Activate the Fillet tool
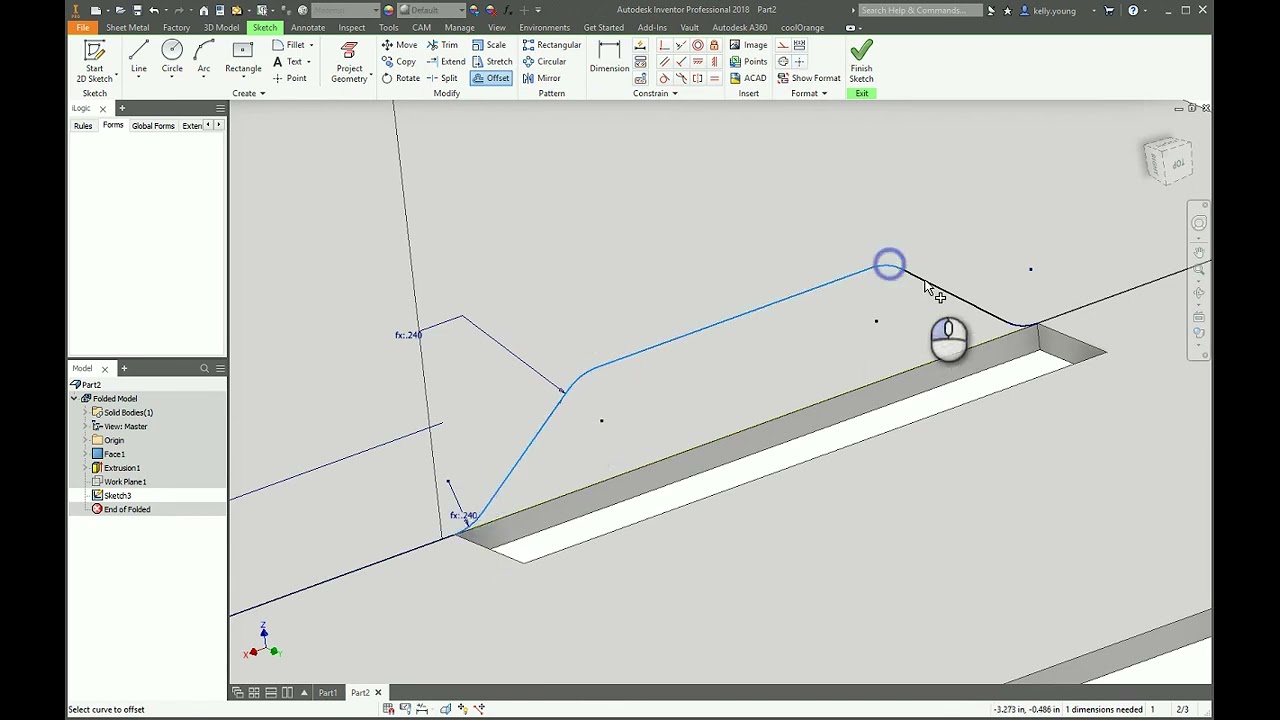 (x=288, y=45)
